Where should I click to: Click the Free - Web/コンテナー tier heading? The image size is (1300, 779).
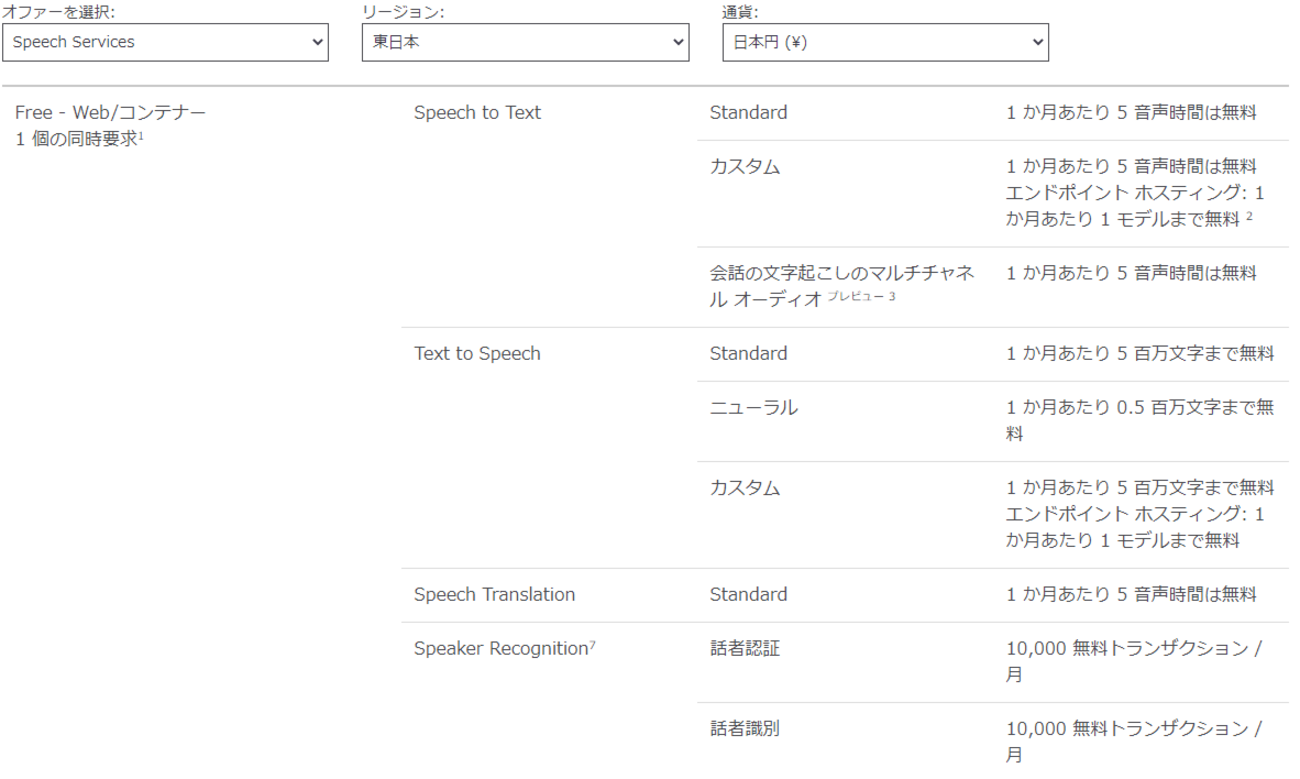tap(110, 113)
